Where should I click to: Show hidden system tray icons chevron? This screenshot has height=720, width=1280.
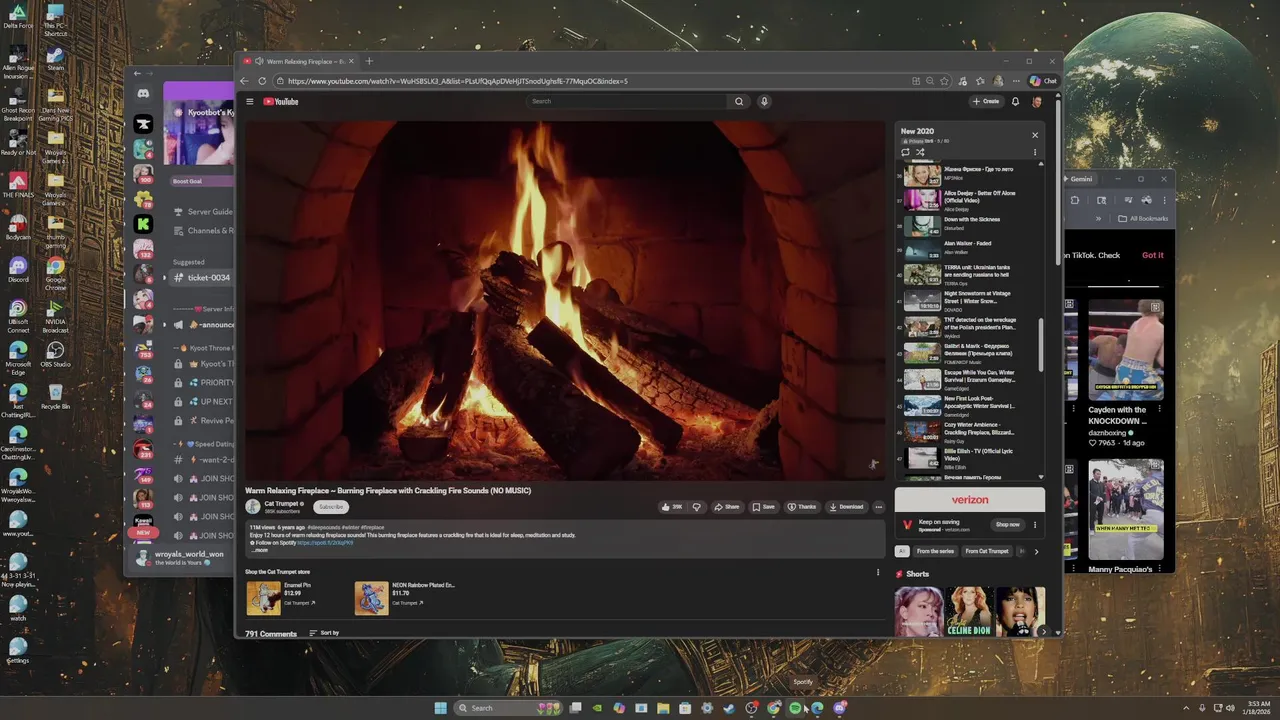click(x=1187, y=708)
